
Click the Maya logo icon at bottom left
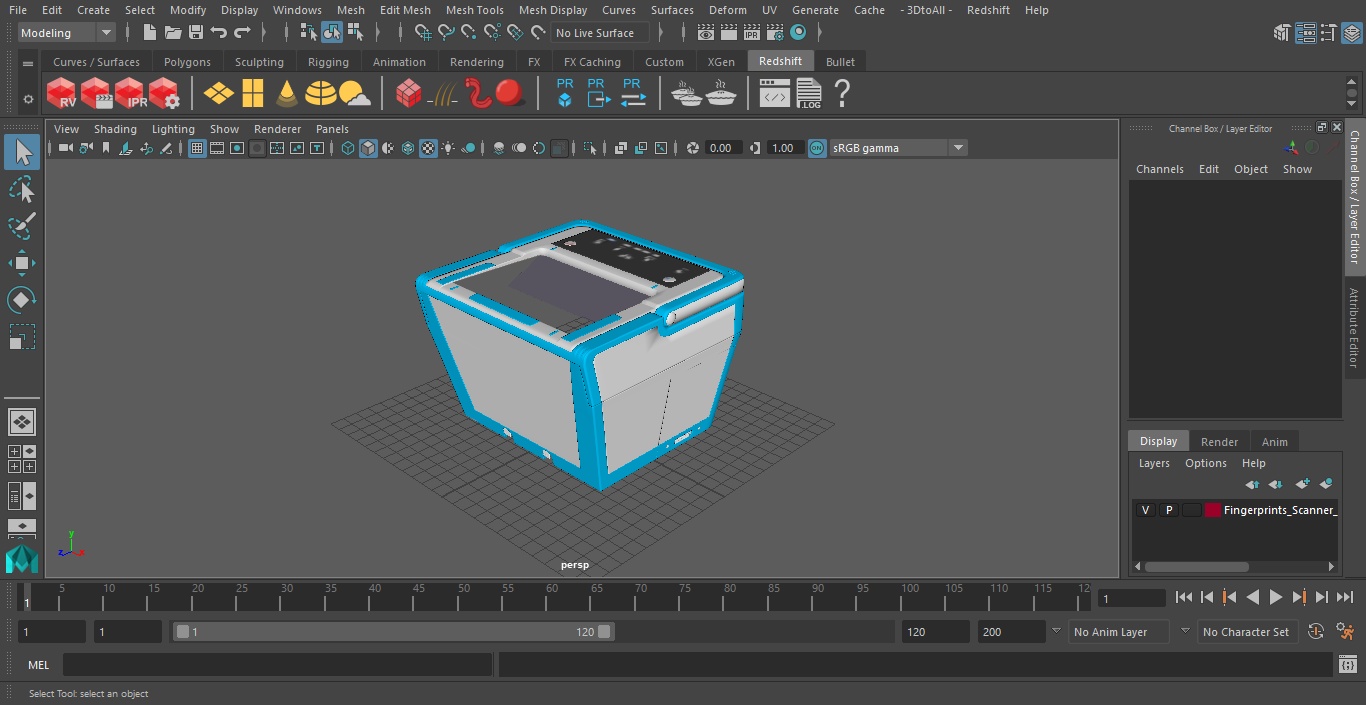tap(21, 559)
